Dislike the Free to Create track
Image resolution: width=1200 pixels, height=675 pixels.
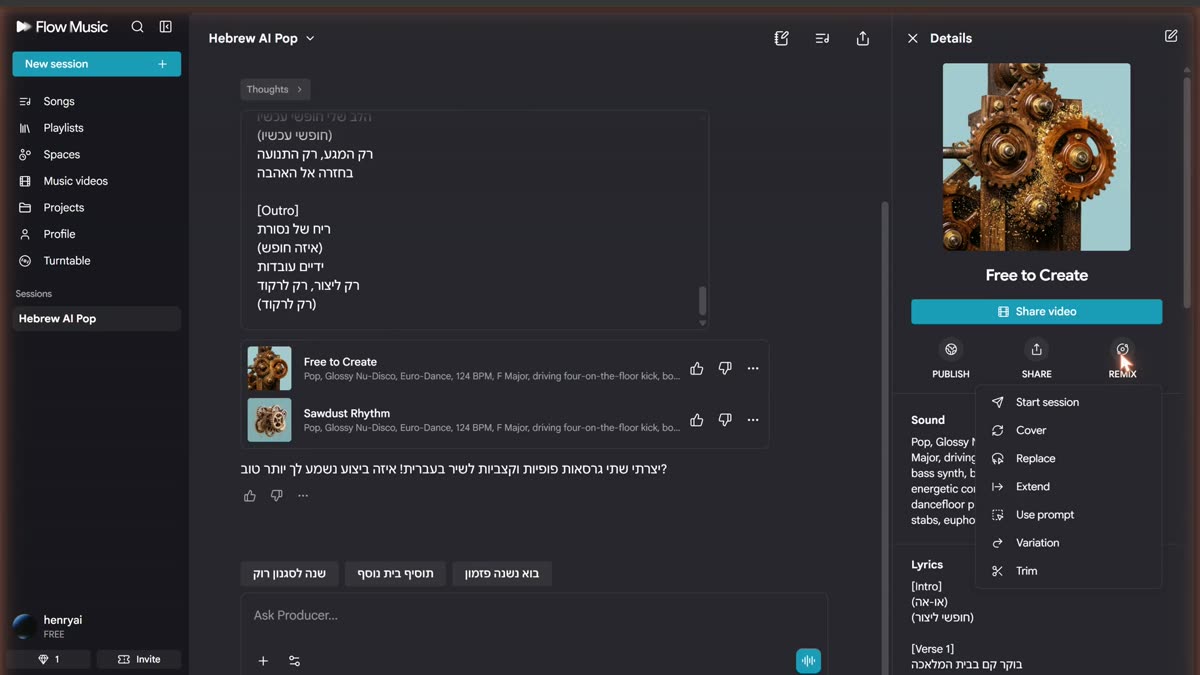click(725, 369)
